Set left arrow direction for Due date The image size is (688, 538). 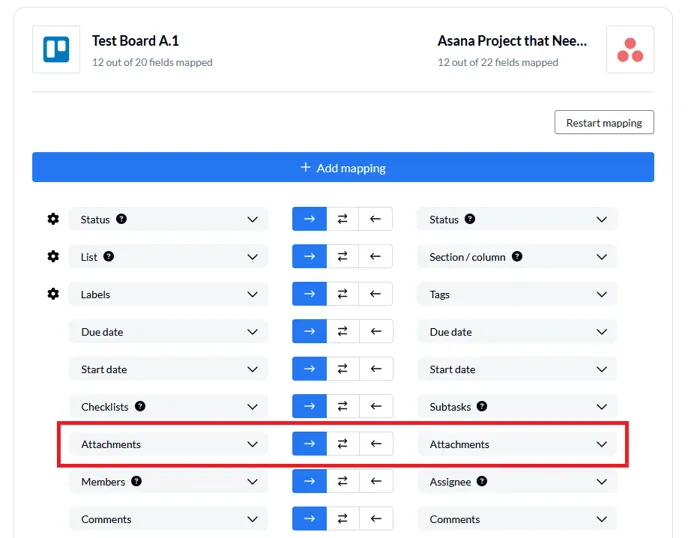point(375,332)
